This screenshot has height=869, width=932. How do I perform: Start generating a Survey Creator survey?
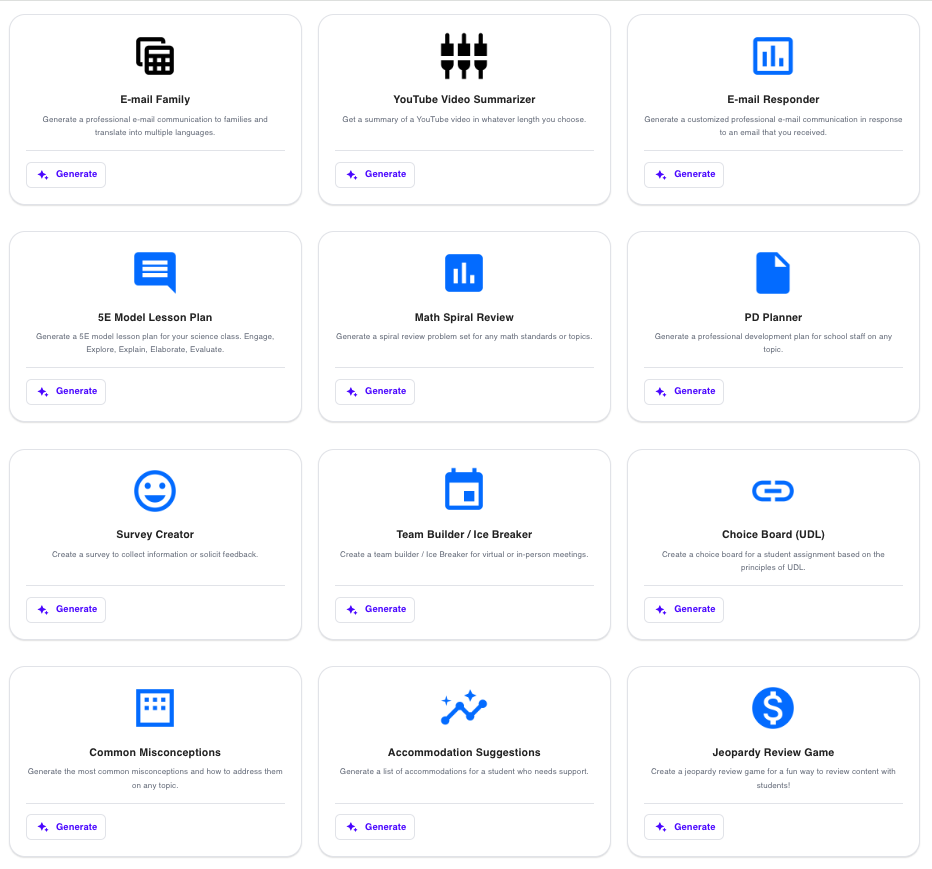pyautogui.click(x=66, y=609)
